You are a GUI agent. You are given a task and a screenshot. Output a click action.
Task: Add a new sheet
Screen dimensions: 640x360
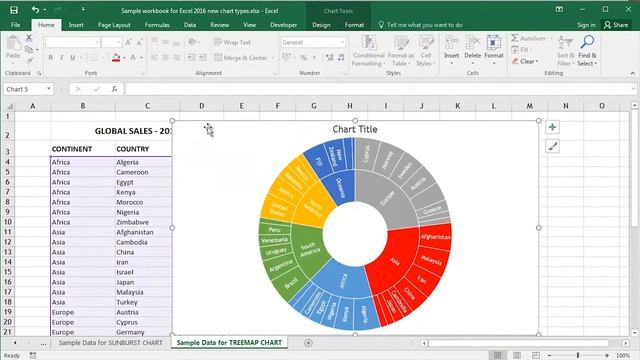tap(308, 343)
